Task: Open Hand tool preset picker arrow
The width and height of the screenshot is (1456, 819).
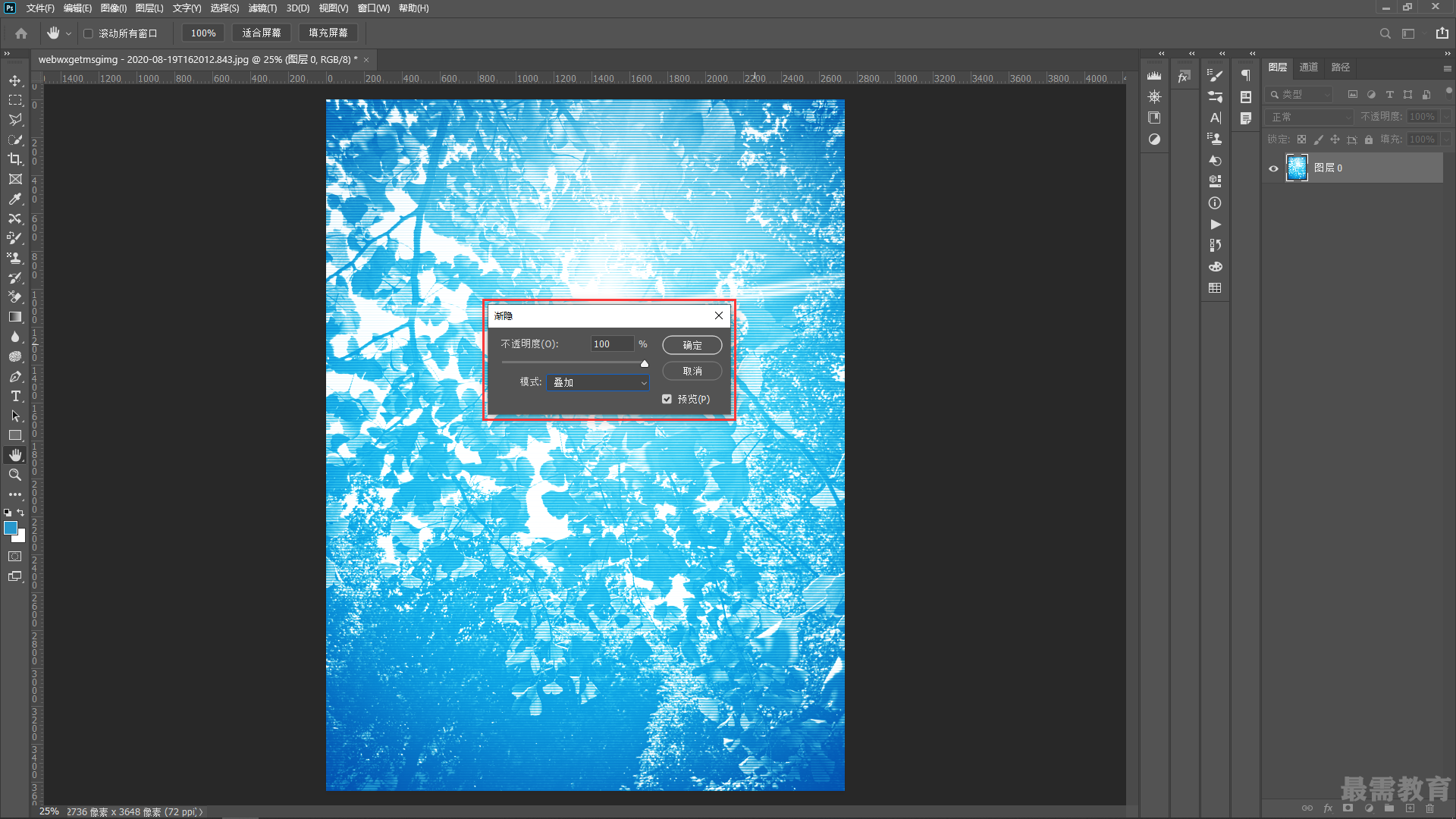Action: pyautogui.click(x=68, y=33)
